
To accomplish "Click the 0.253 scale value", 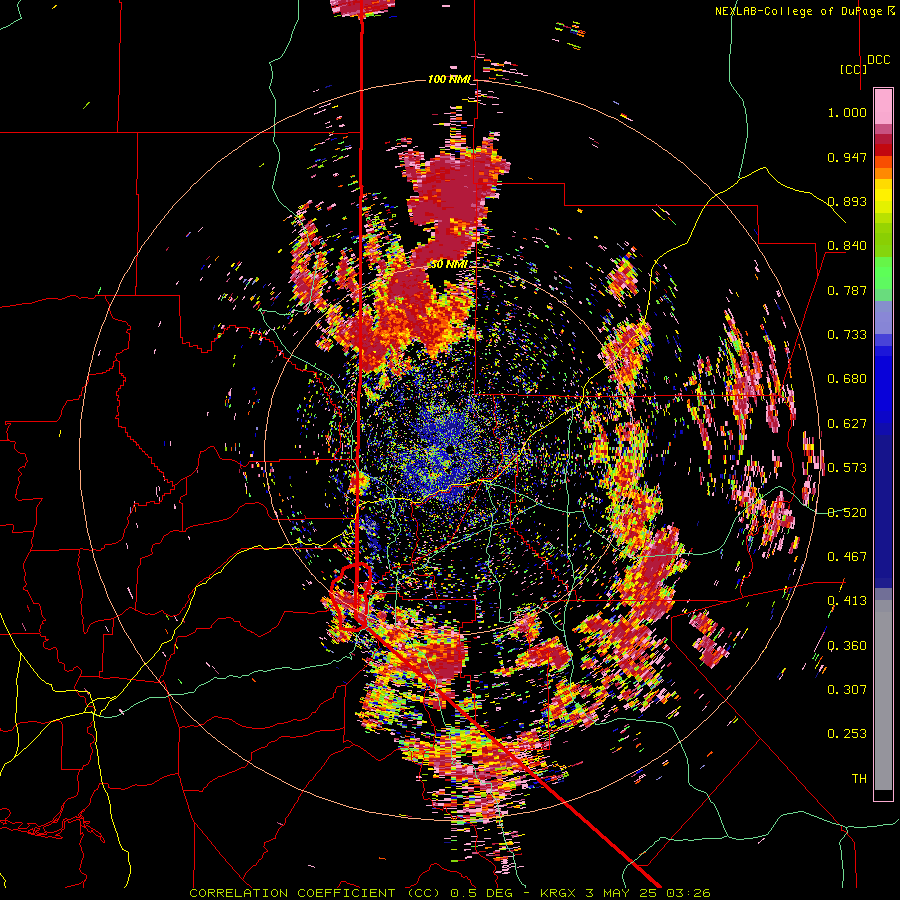I will [847, 734].
